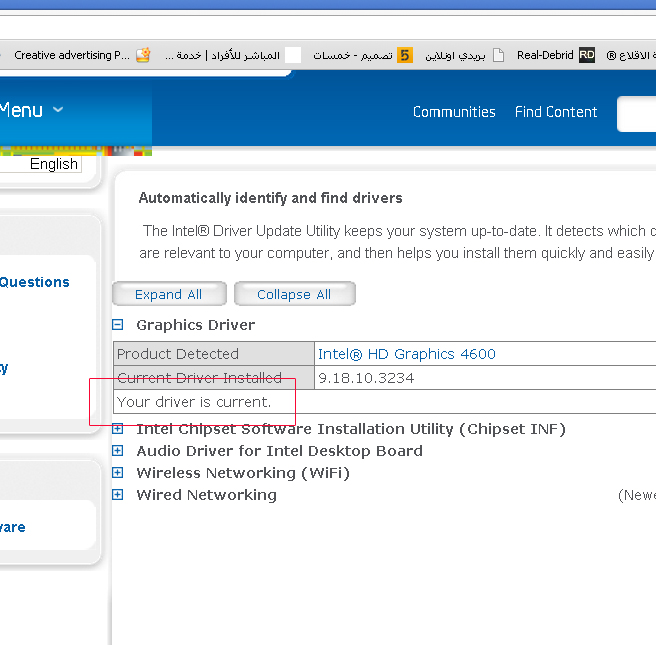Click the orange 5 خمسات favicon

coord(405,55)
